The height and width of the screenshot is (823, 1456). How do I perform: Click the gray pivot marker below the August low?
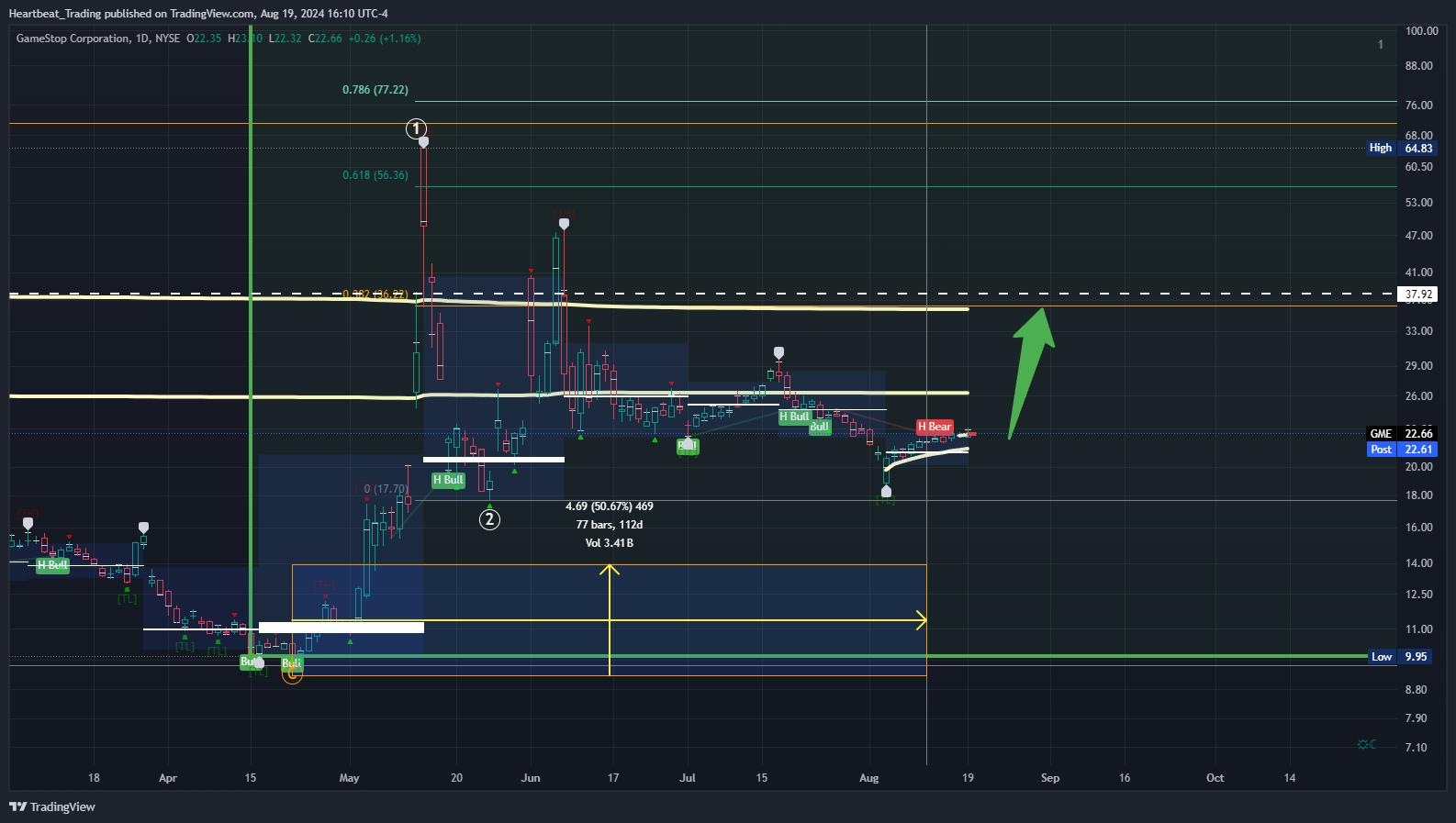886,492
